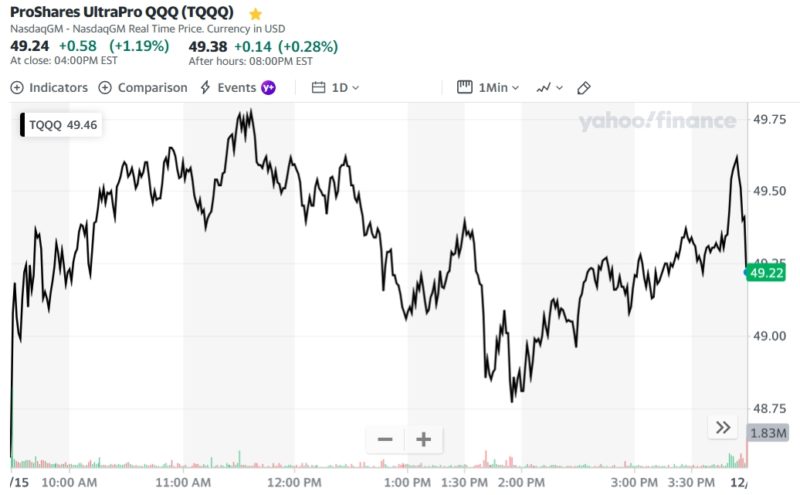Open the Indicators menu

click(49, 88)
